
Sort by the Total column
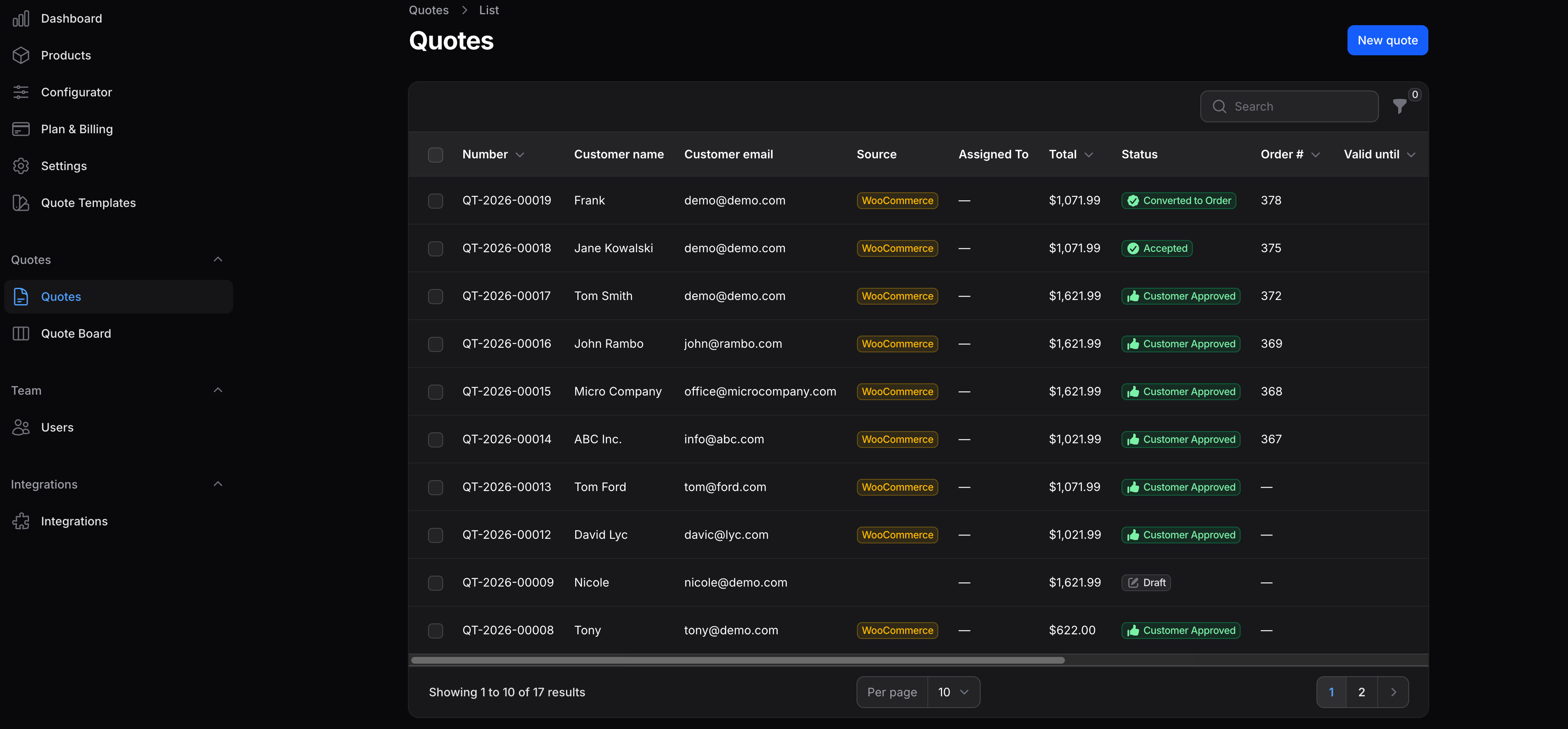pos(1071,155)
